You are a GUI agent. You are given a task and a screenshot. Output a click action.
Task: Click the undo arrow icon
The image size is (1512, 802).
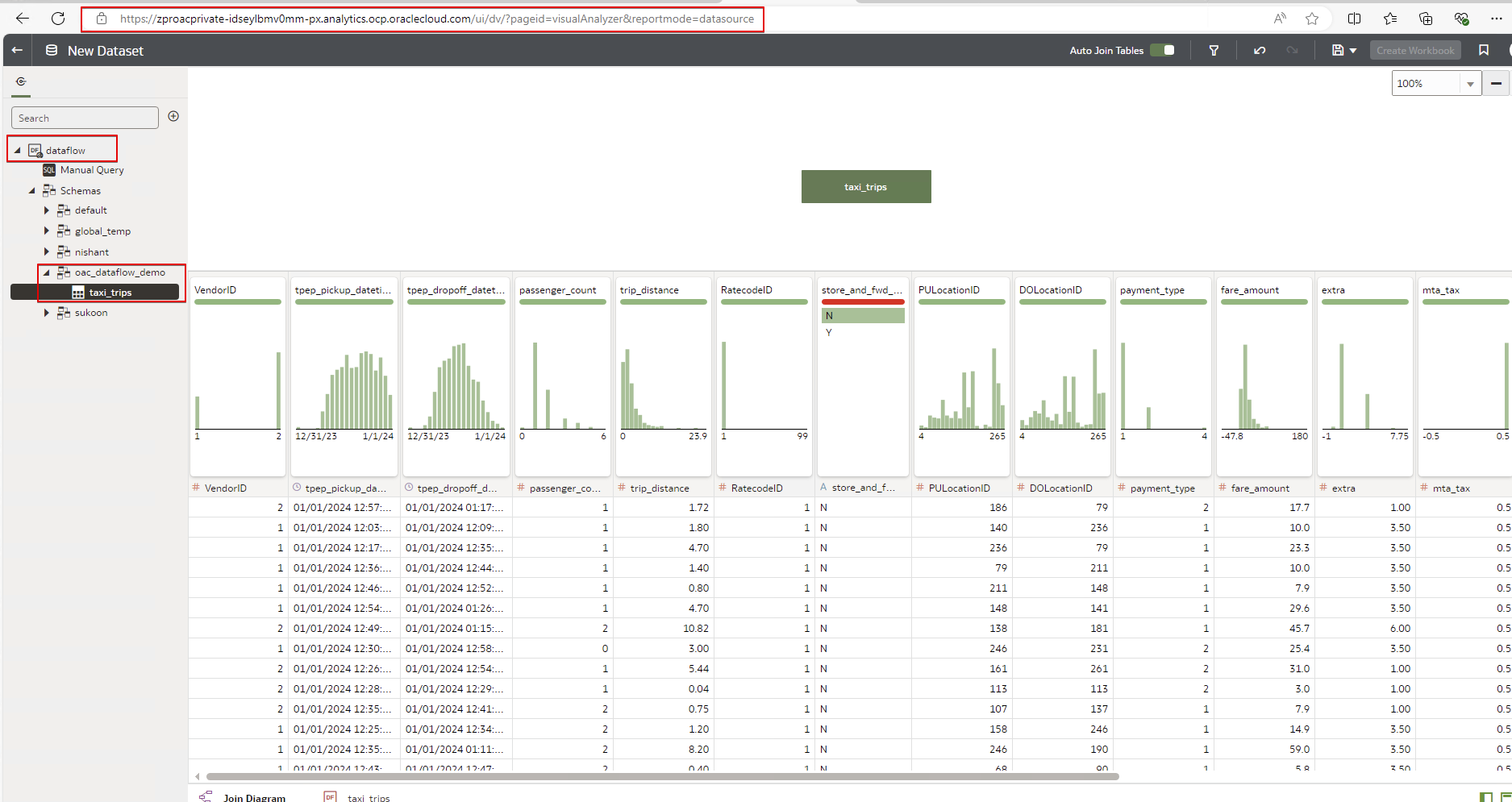[x=1260, y=51]
